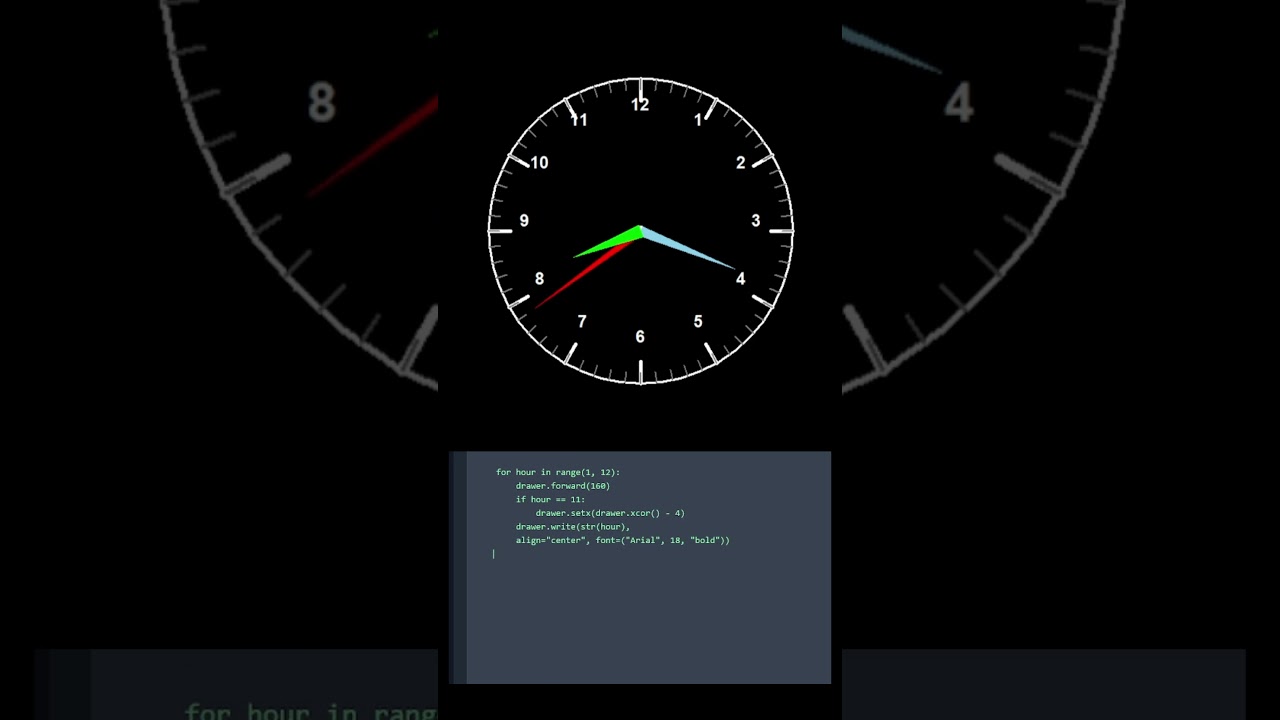Click the blurred large 8 in left background
Image resolution: width=1280 pixels, height=720 pixels.
pos(321,103)
